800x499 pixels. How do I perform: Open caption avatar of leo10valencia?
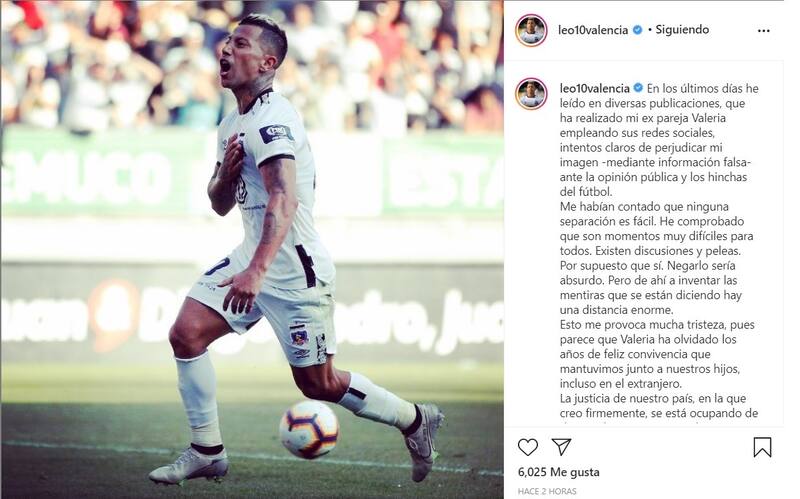click(x=531, y=94)
